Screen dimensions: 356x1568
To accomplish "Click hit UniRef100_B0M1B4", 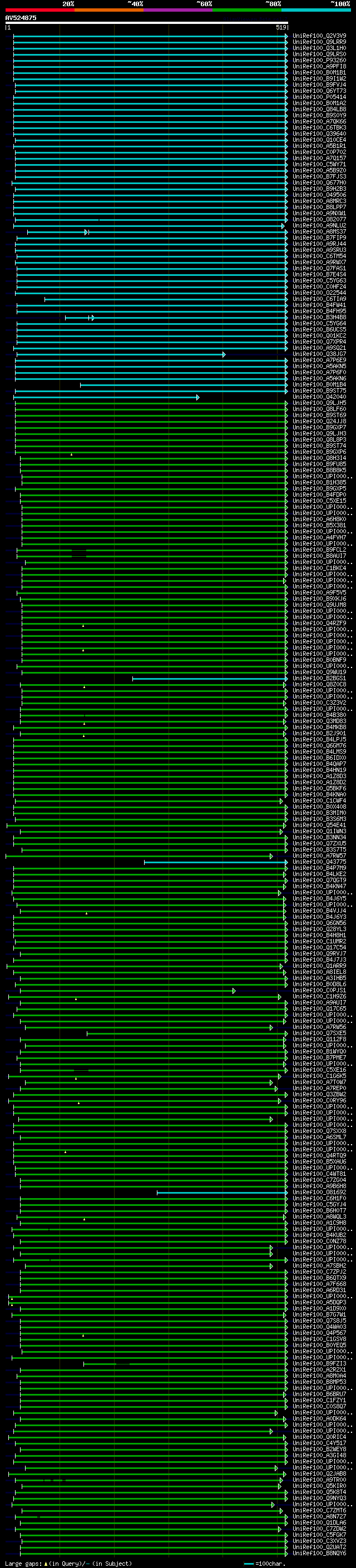I will pyautogui.click(x=319, y=385).
